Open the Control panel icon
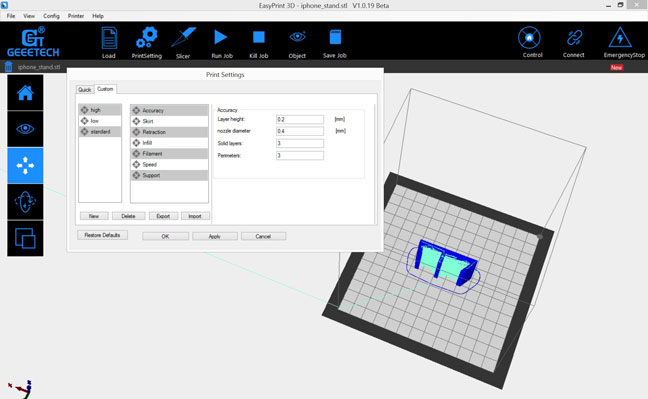The height and width of the screenshot is (399, 648). pos(529,38)
